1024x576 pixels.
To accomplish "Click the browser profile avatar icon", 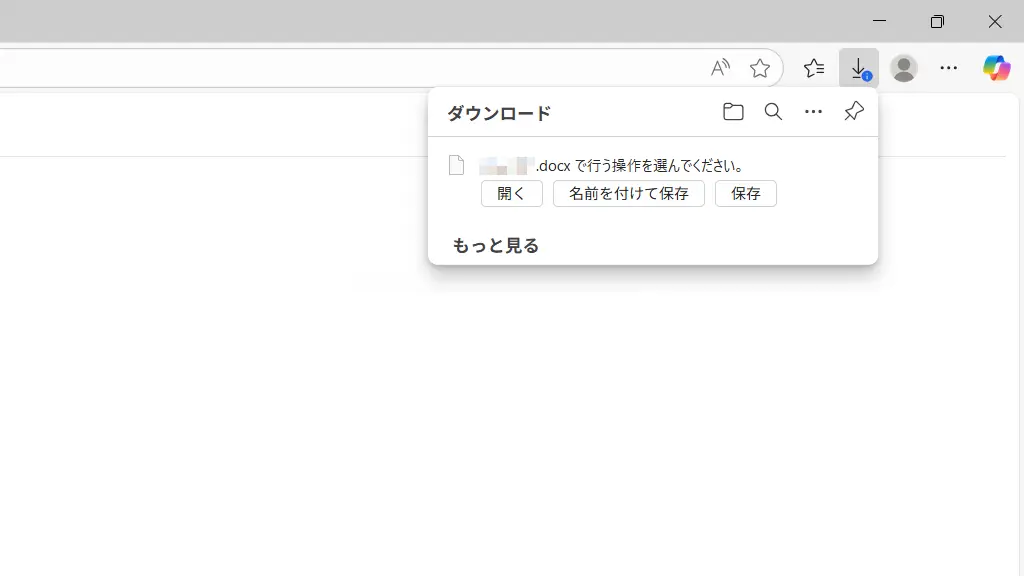I will 903,67.
